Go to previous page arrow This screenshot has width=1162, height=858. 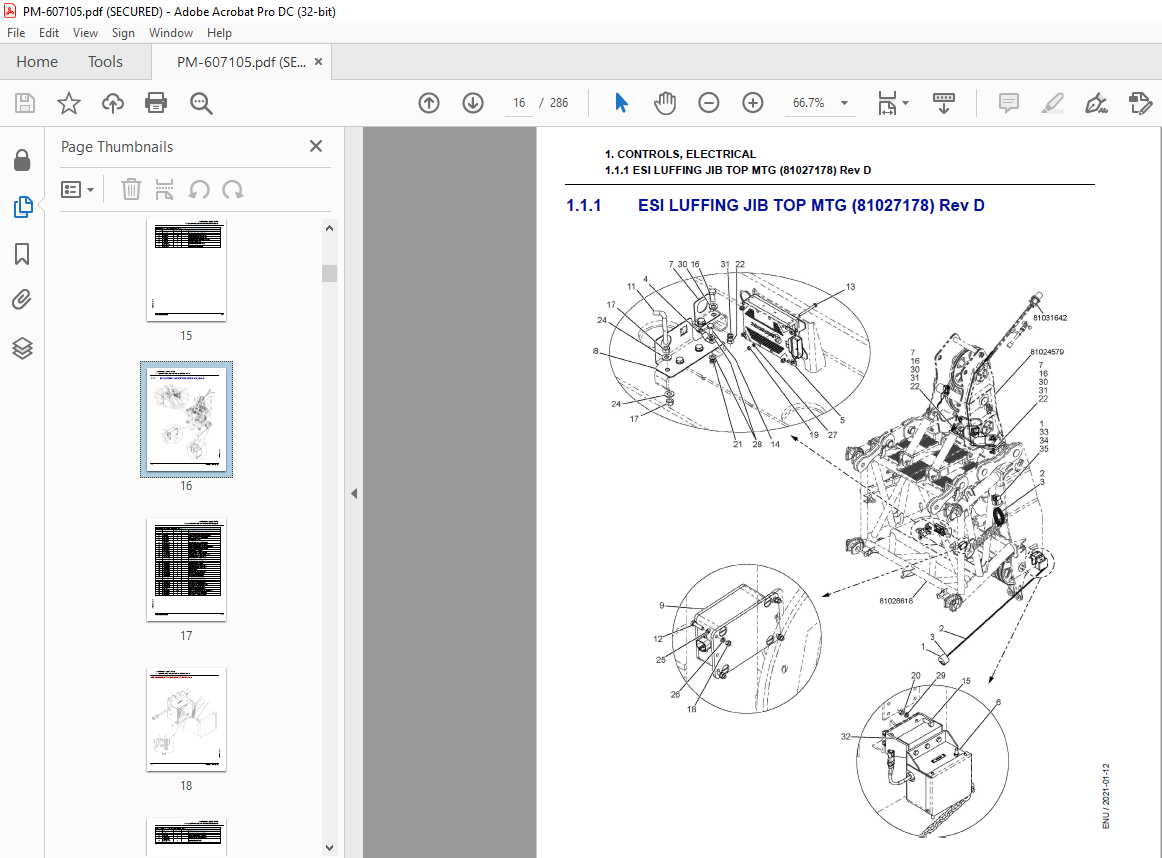[x=429, y=103]
